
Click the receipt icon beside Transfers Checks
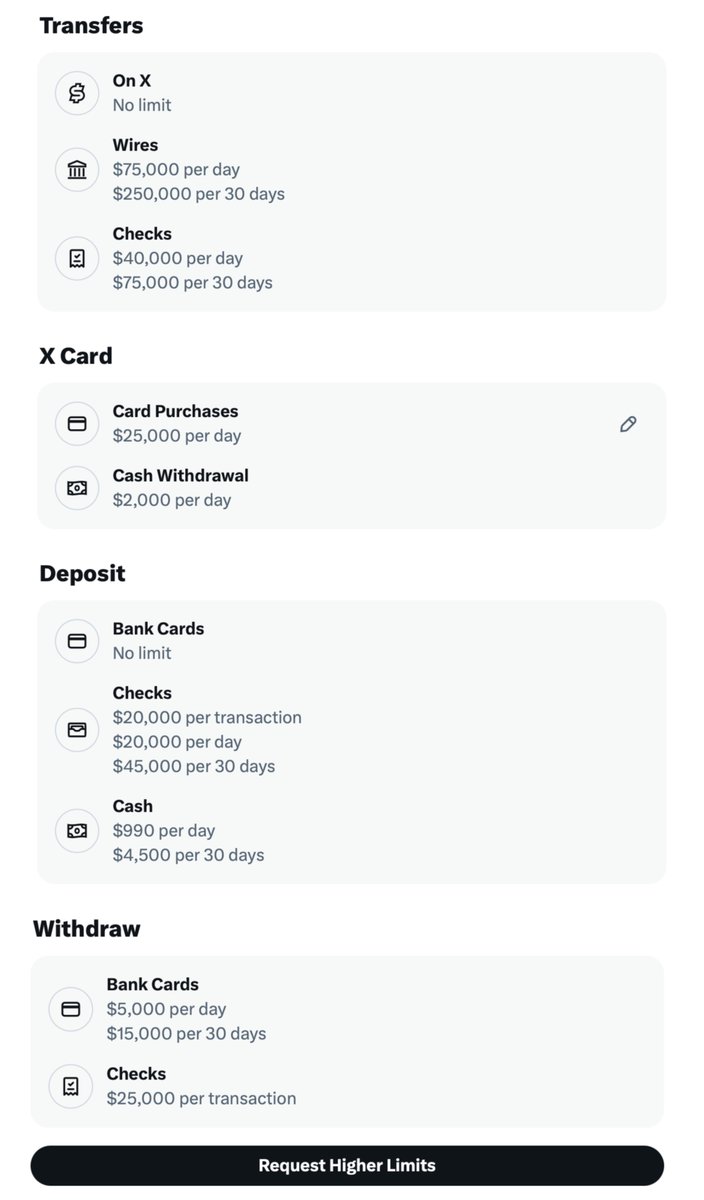click(x=77, y=258)
